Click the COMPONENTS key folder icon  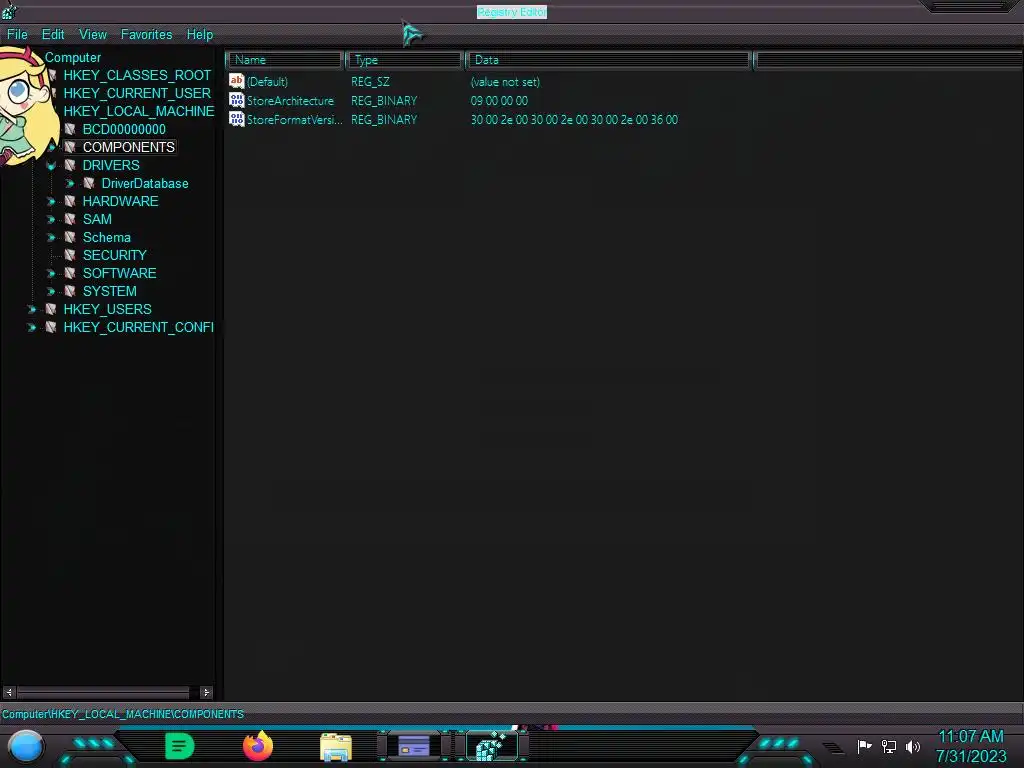(70, 148)
